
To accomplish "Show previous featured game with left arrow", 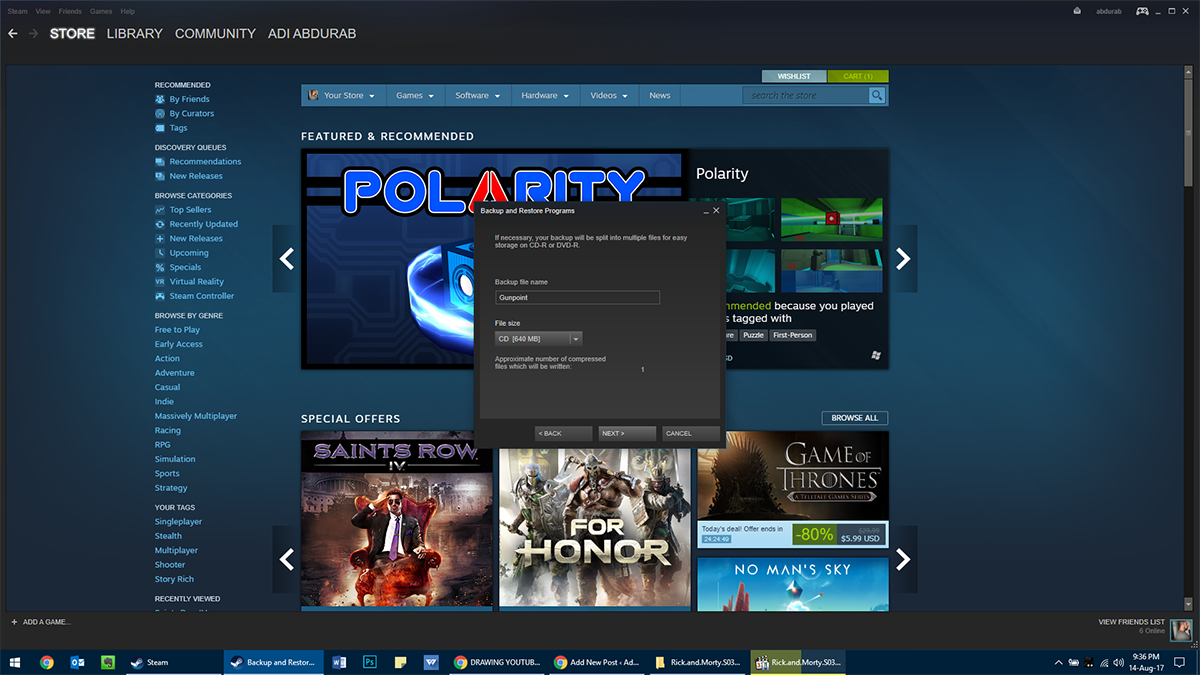I will click(x=286, y=259).
